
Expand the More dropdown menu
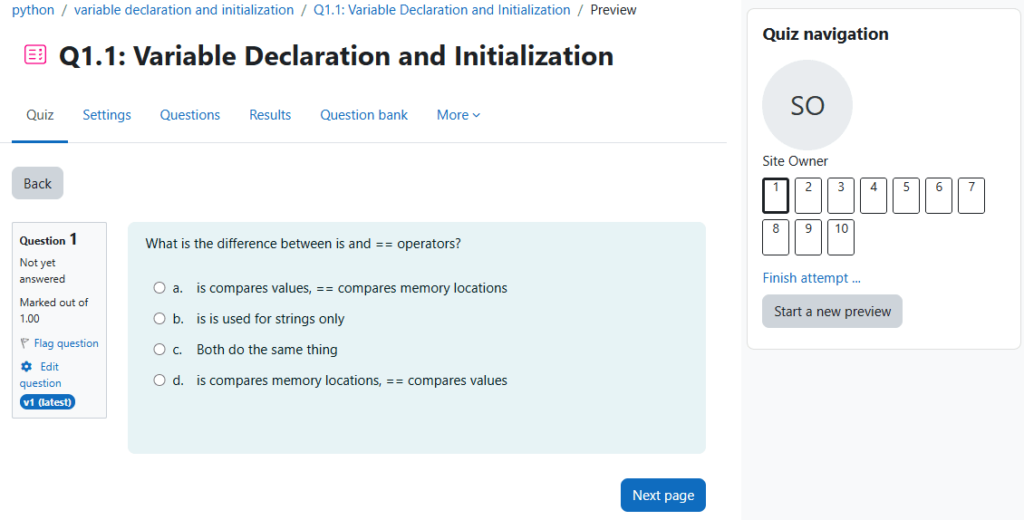(x=458, y=115)
